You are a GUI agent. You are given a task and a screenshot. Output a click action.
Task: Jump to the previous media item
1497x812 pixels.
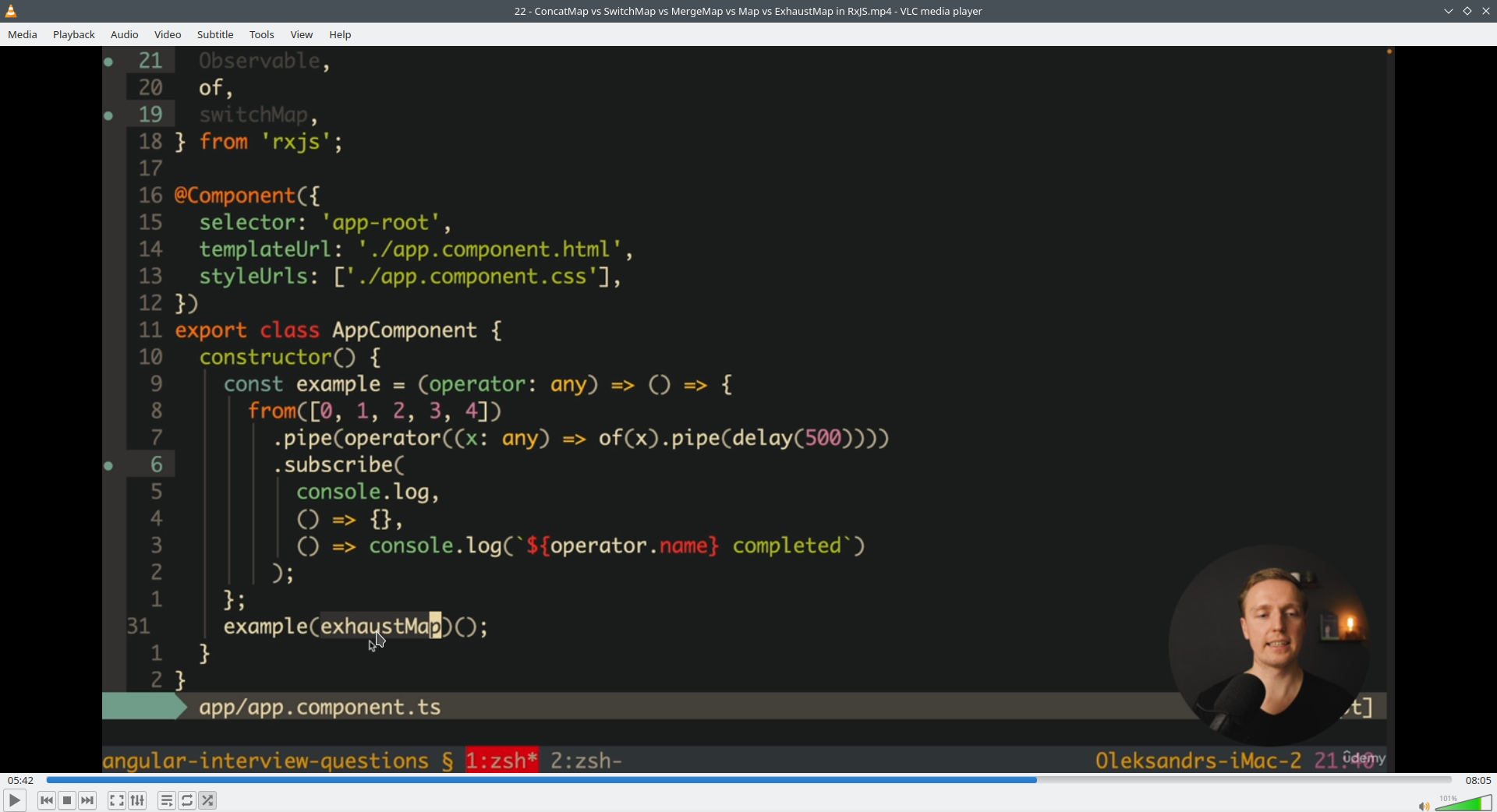tap(47, 800)
